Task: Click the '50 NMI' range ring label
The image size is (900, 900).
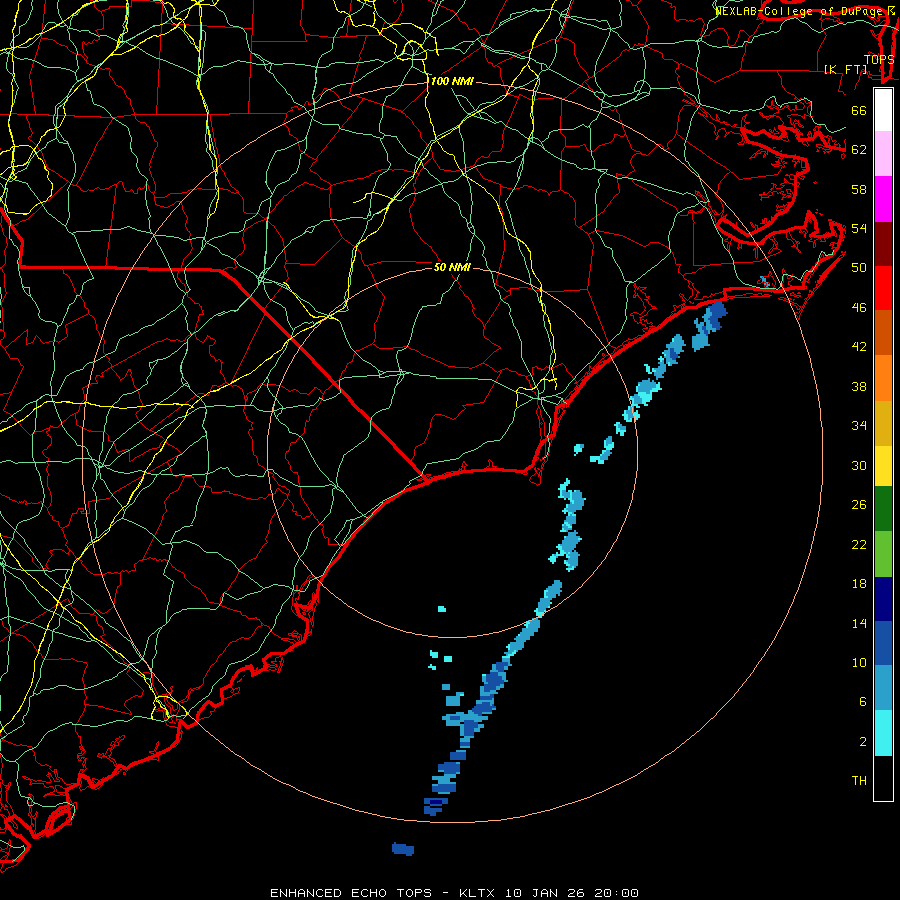Action: point(452,267)
